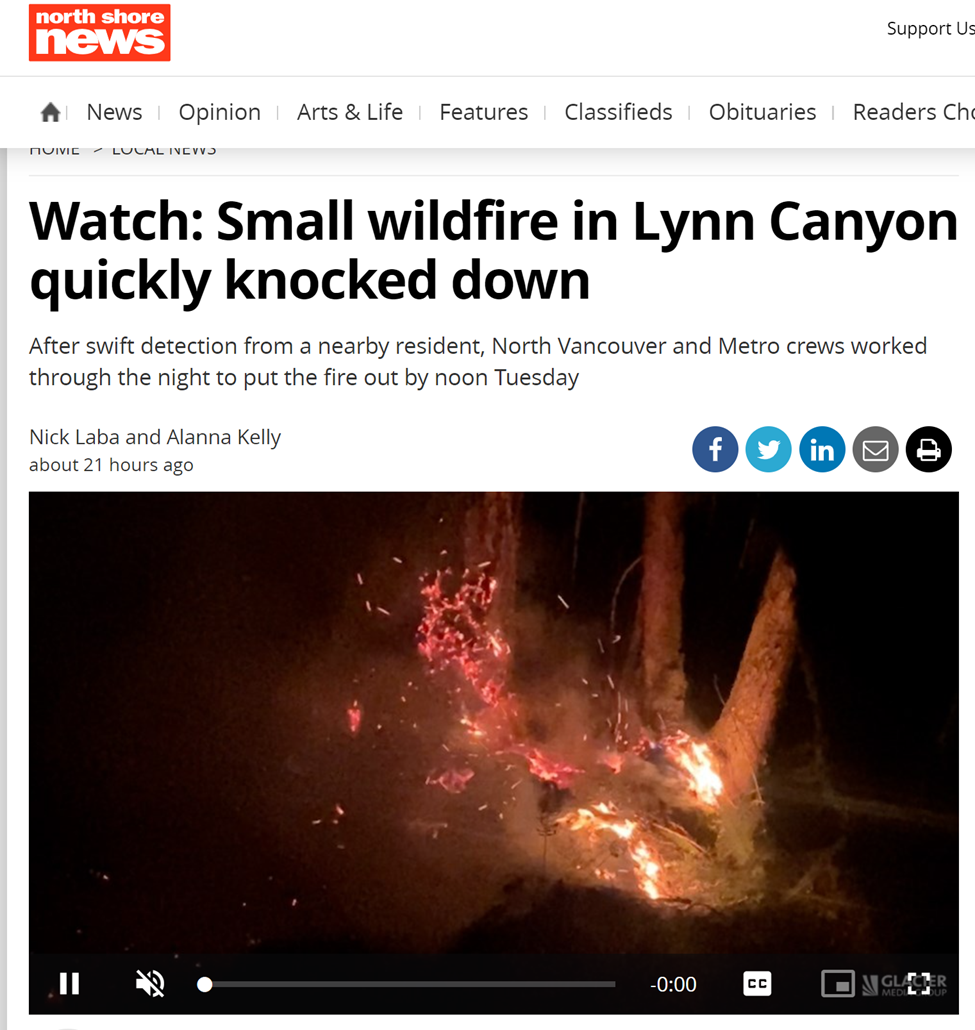Open the Features section
975x1030 pixels.
click(x=484, y=112)
